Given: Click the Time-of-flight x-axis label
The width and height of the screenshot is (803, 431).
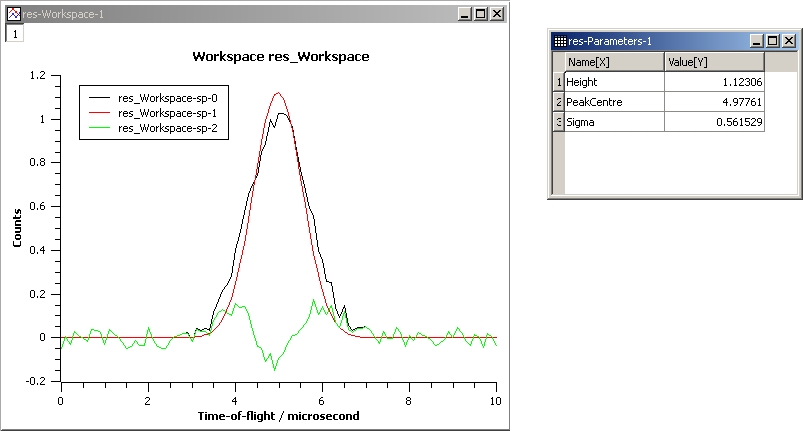Looking at the screenshot, I should [x=277, y=415].
